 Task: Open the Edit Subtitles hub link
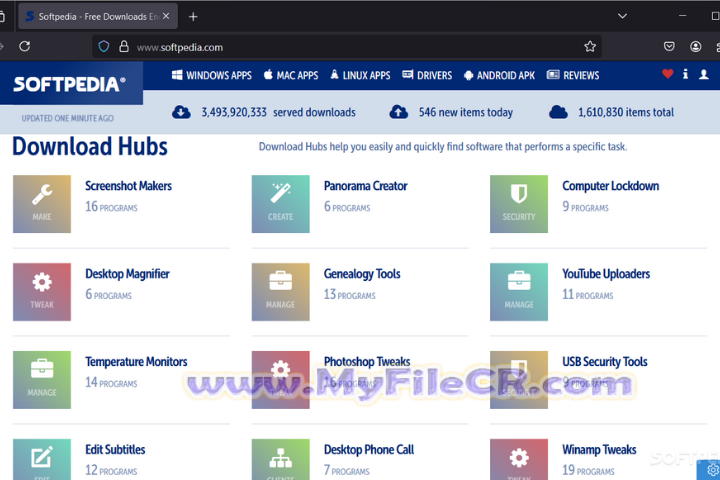point(115,450)
